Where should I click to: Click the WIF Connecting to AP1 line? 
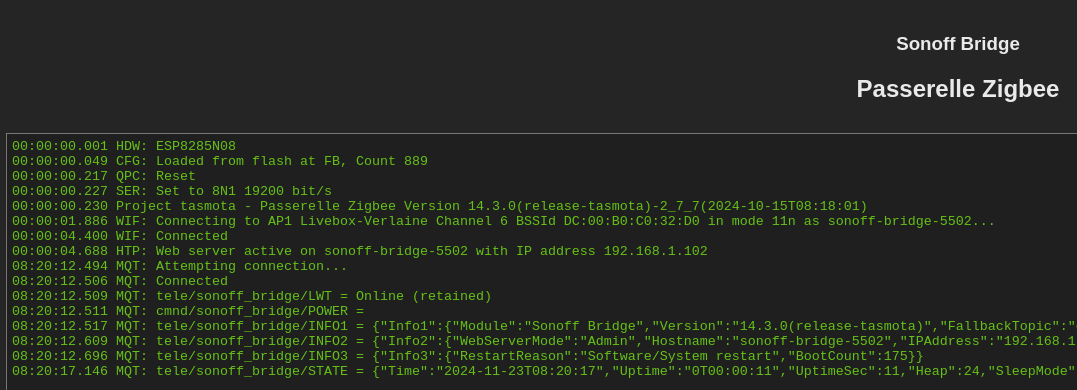point(503,221)
